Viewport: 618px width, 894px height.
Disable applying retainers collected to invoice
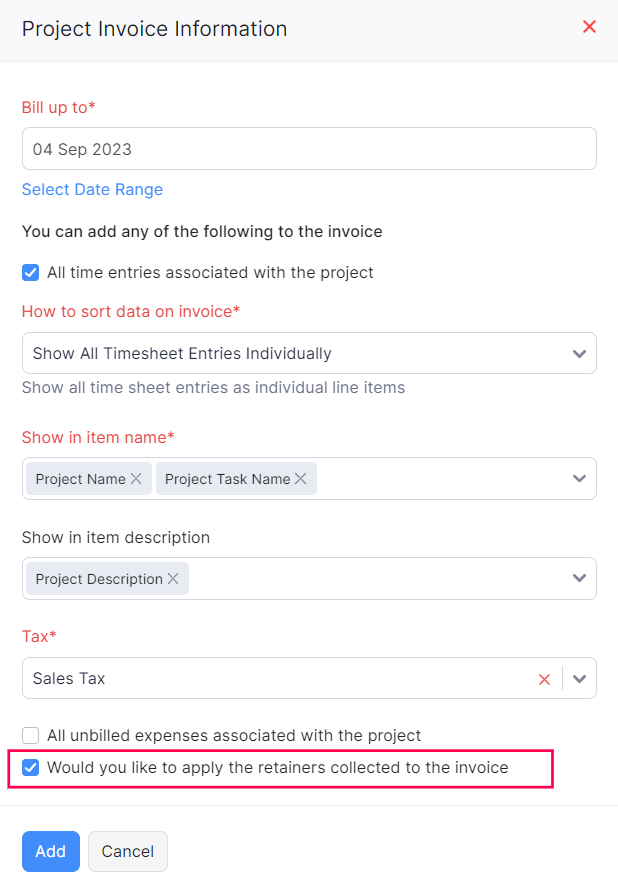30,768
